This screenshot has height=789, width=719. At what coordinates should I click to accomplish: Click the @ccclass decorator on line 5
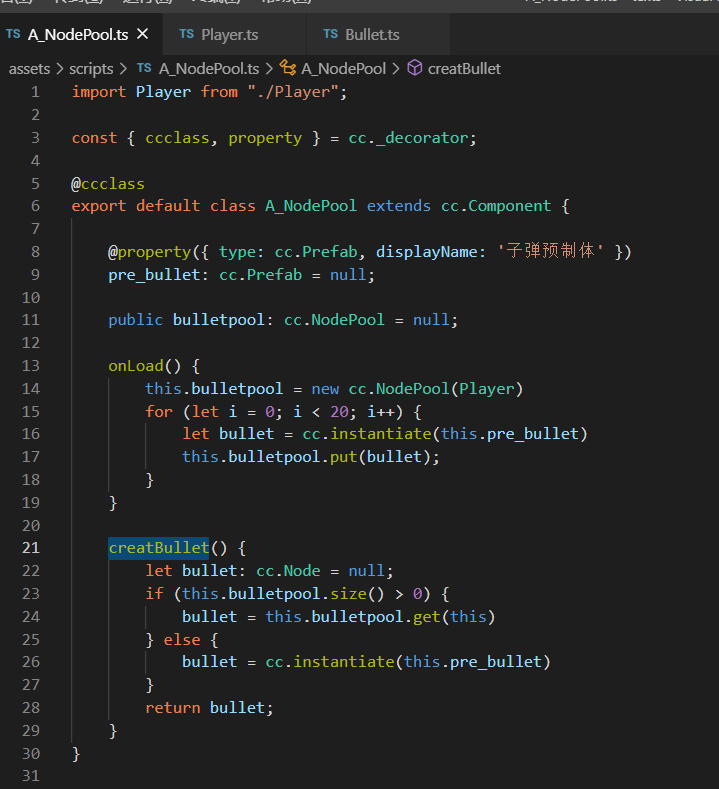tap(108, 184)
